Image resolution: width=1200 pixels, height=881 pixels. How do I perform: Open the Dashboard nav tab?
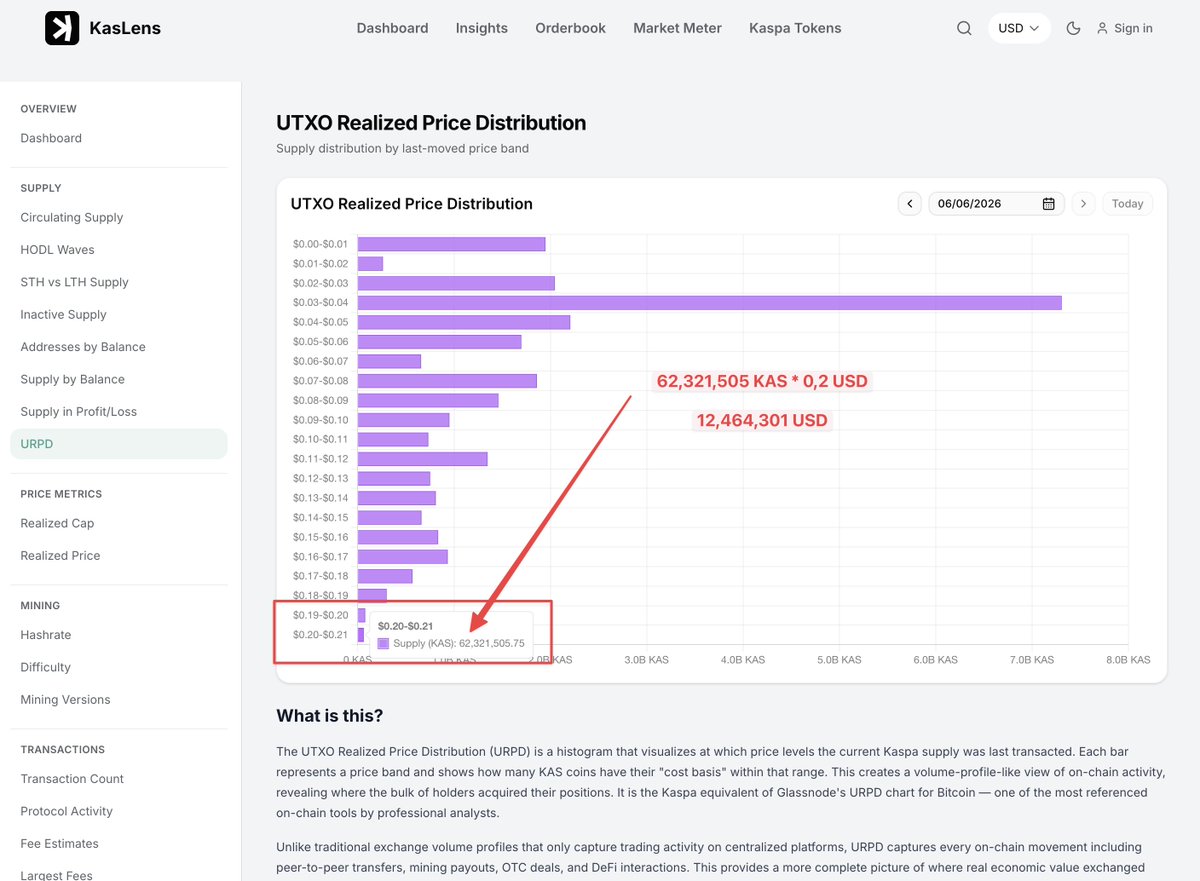click(392, 28)
